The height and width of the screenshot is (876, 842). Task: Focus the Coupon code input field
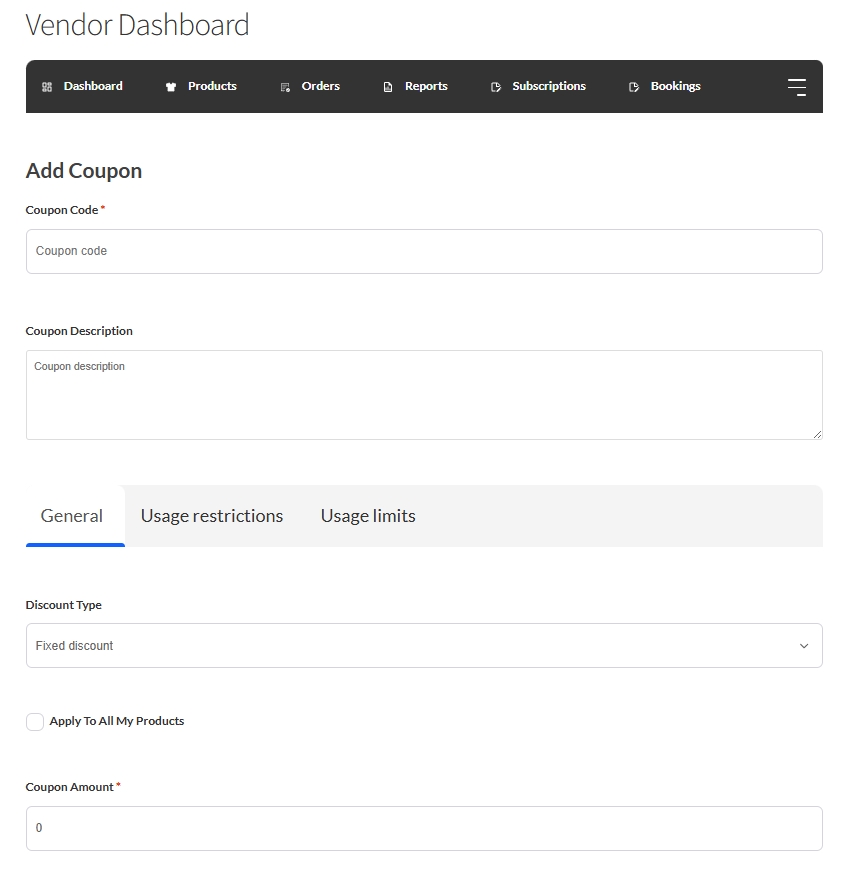[424, 251]
